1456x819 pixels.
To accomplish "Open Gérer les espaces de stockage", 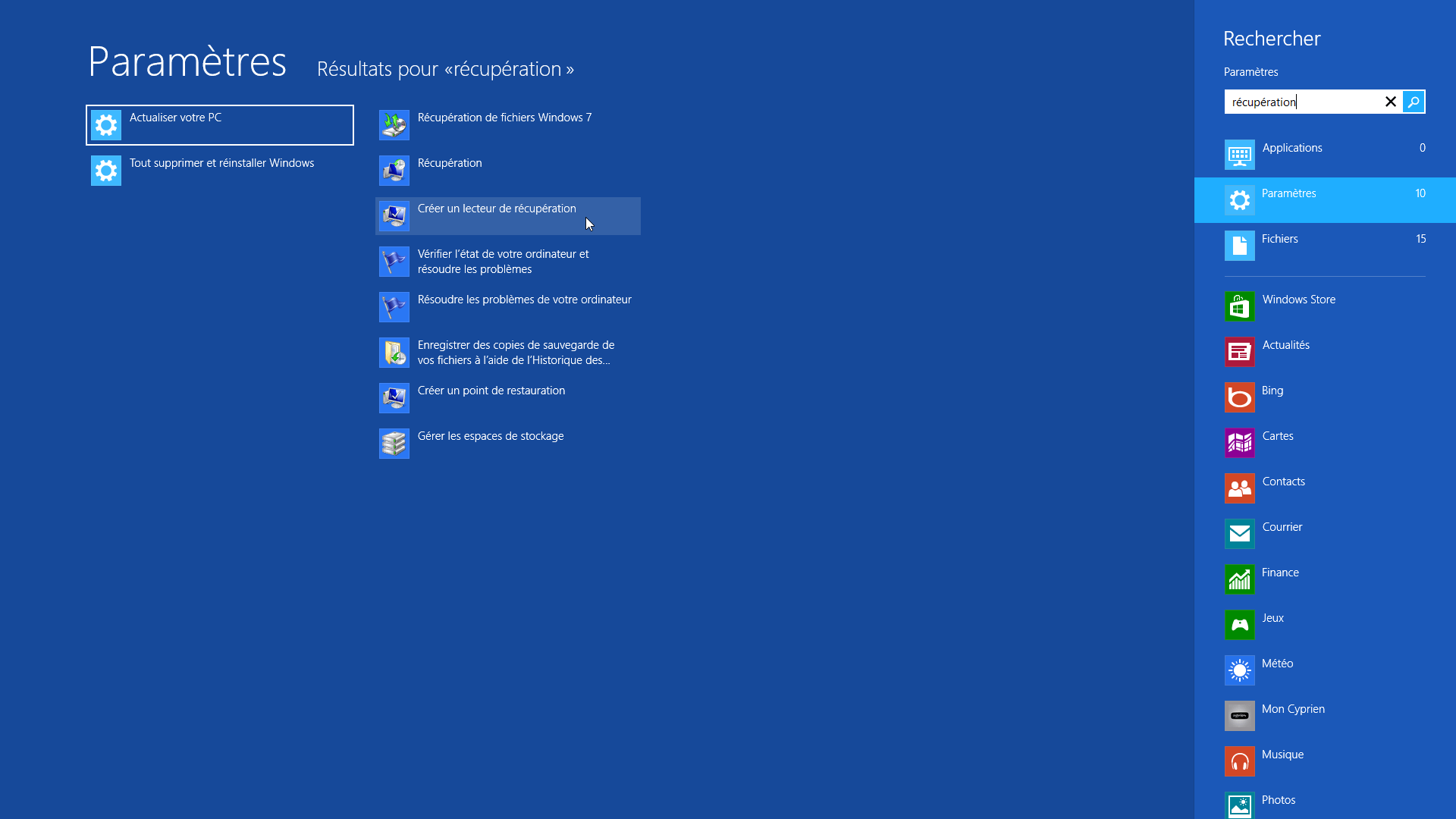I will pos(508,444).
